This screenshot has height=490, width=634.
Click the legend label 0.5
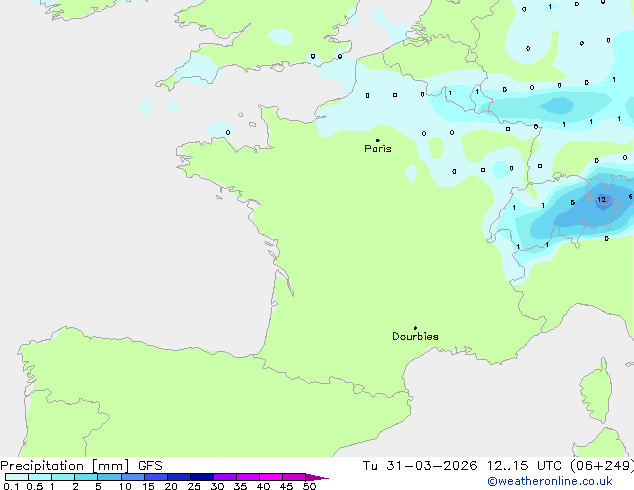click(34, 486)
